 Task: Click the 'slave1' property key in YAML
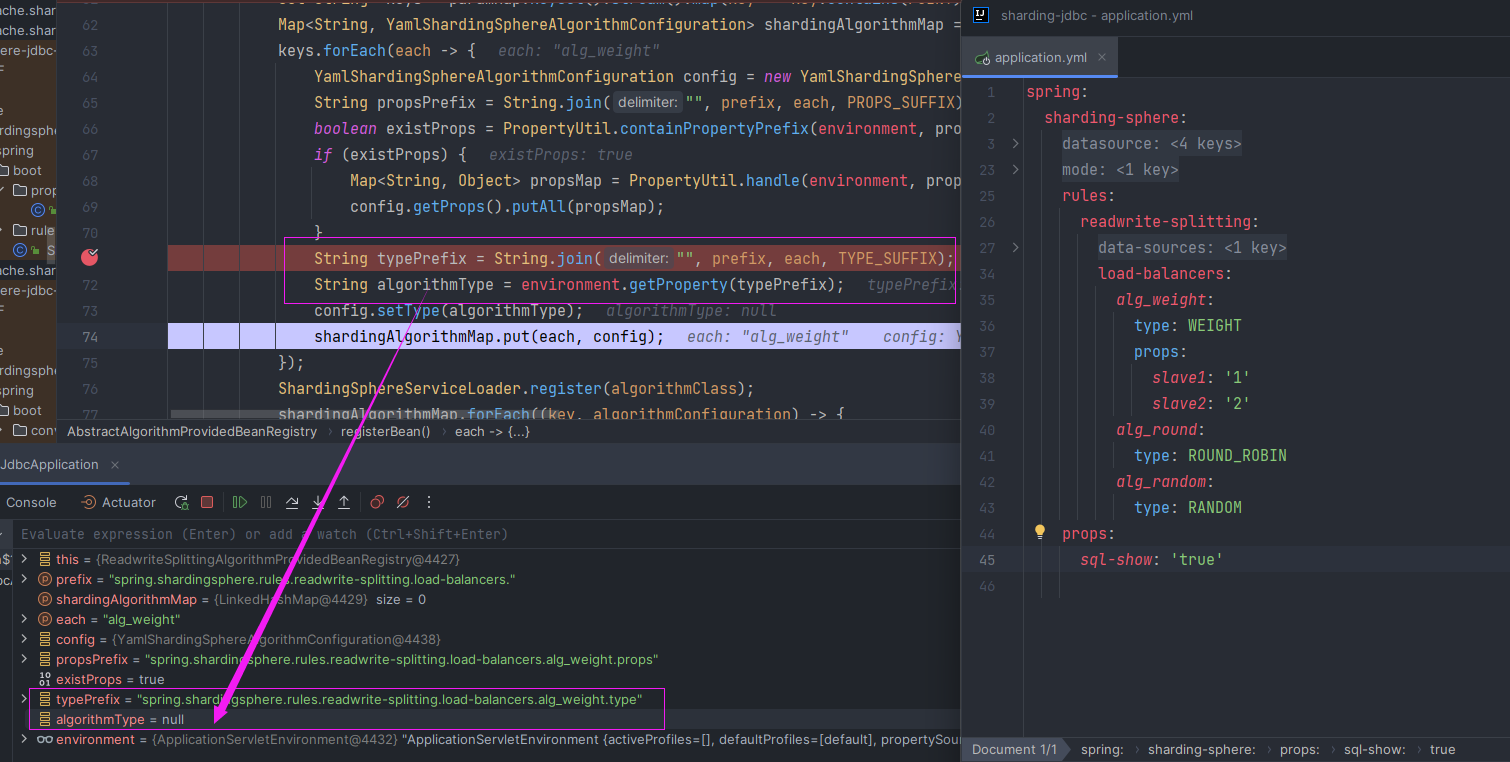(x=1179, y=377)
